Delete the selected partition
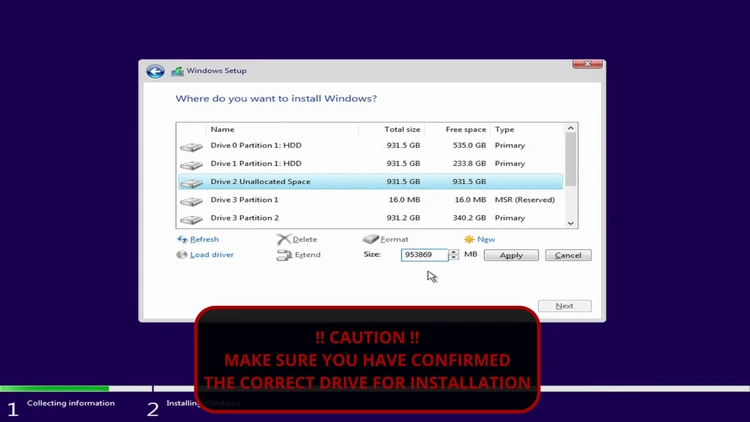750x422 pixels. [x=305, y=239]
